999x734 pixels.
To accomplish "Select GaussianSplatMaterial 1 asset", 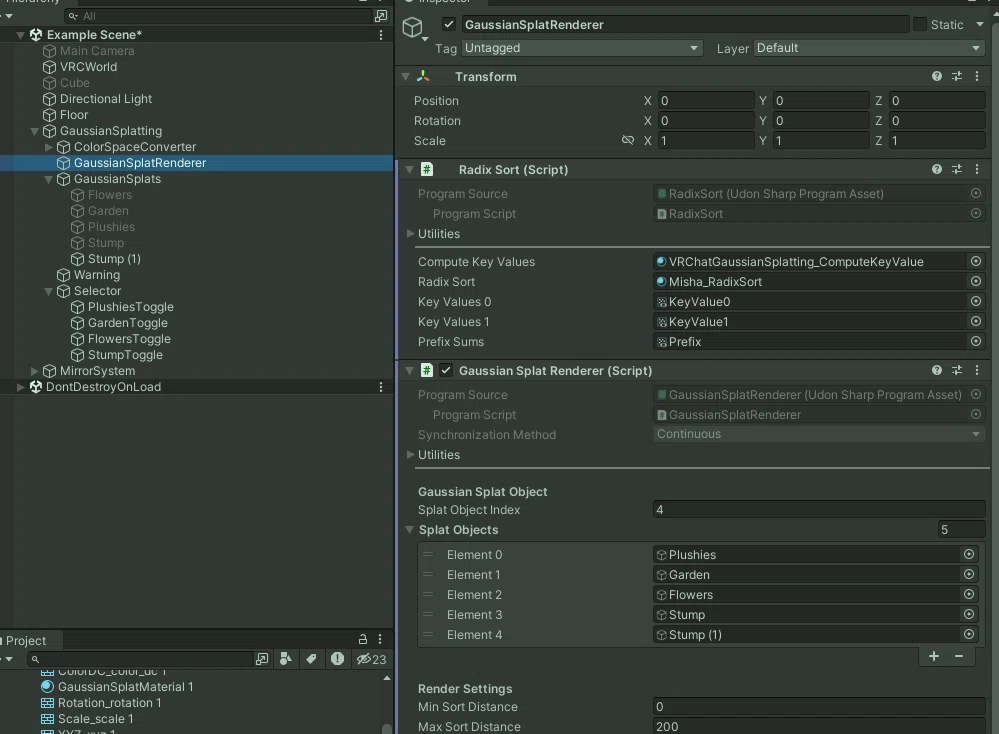I will coord(125,687).
